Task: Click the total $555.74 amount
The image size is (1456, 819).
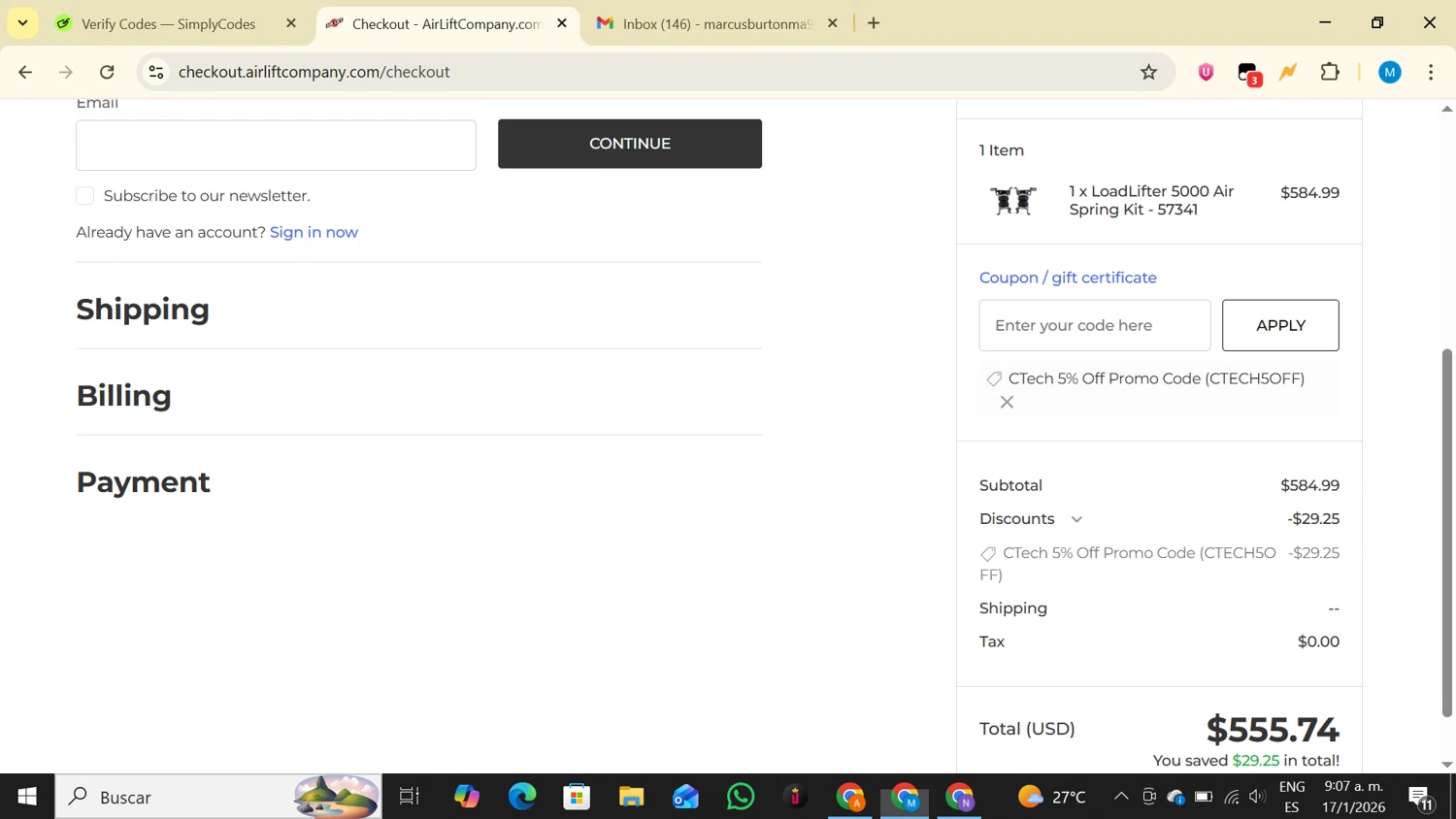Action: 1273,729
